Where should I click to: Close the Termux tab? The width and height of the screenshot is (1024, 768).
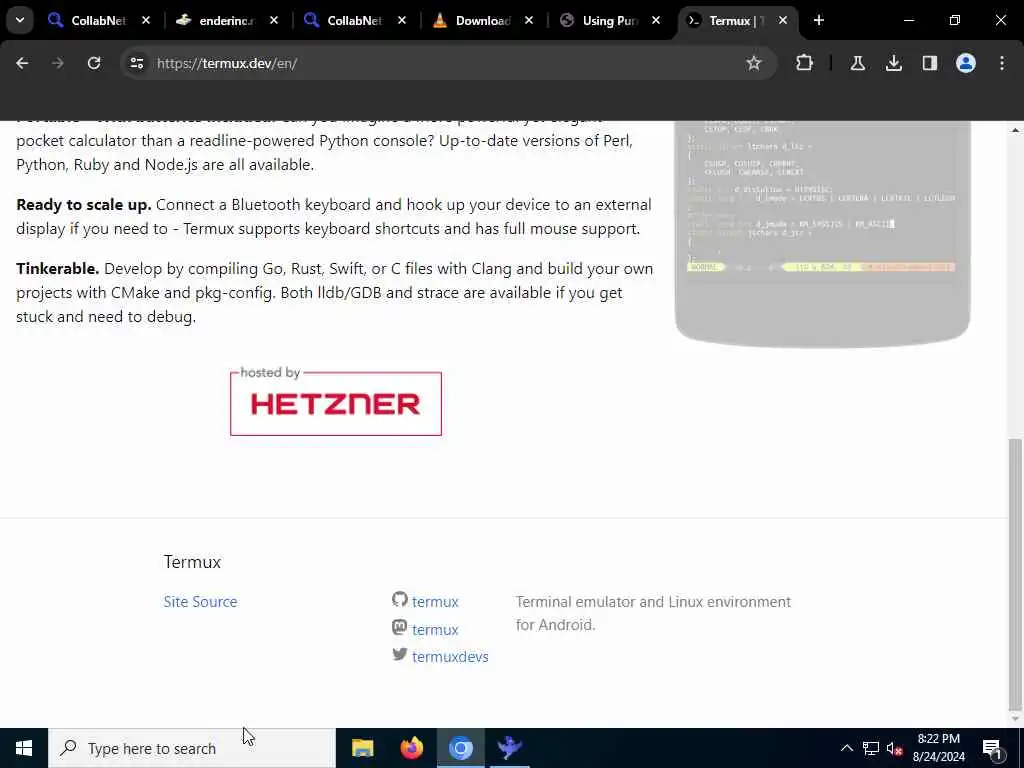[783, 20]
